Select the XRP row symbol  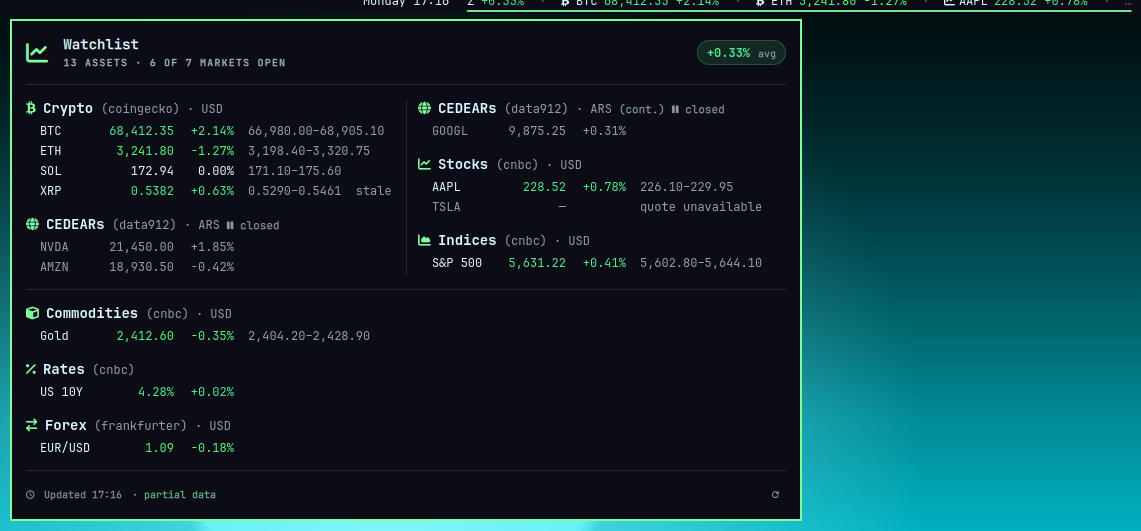point(51,191)
